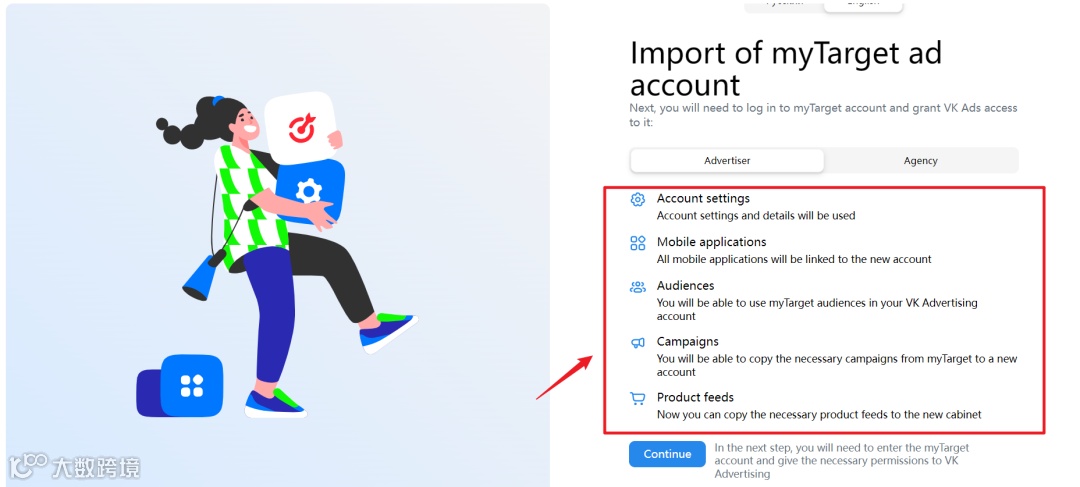This screenshot has height=487, width=1080.
Task: Click the blue gear tile held by woman
Action: (309, 191)
